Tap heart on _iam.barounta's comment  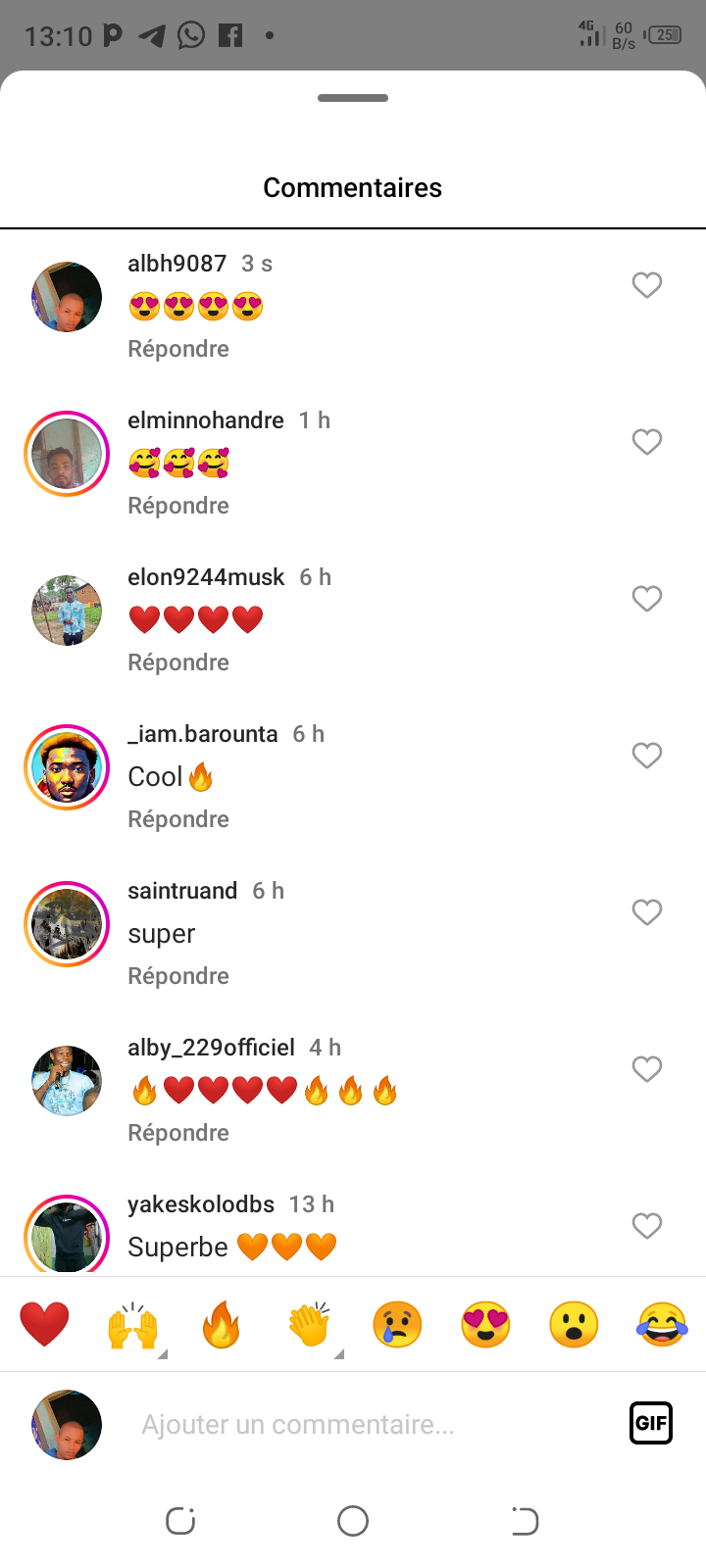(647, 756)
